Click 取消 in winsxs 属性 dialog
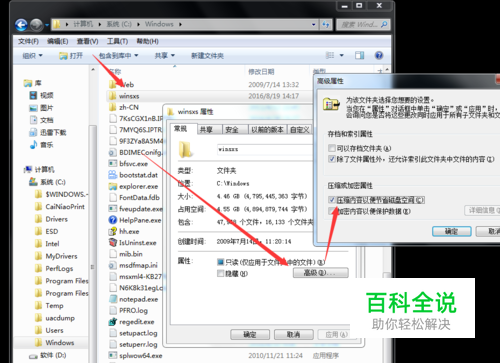 293,334
